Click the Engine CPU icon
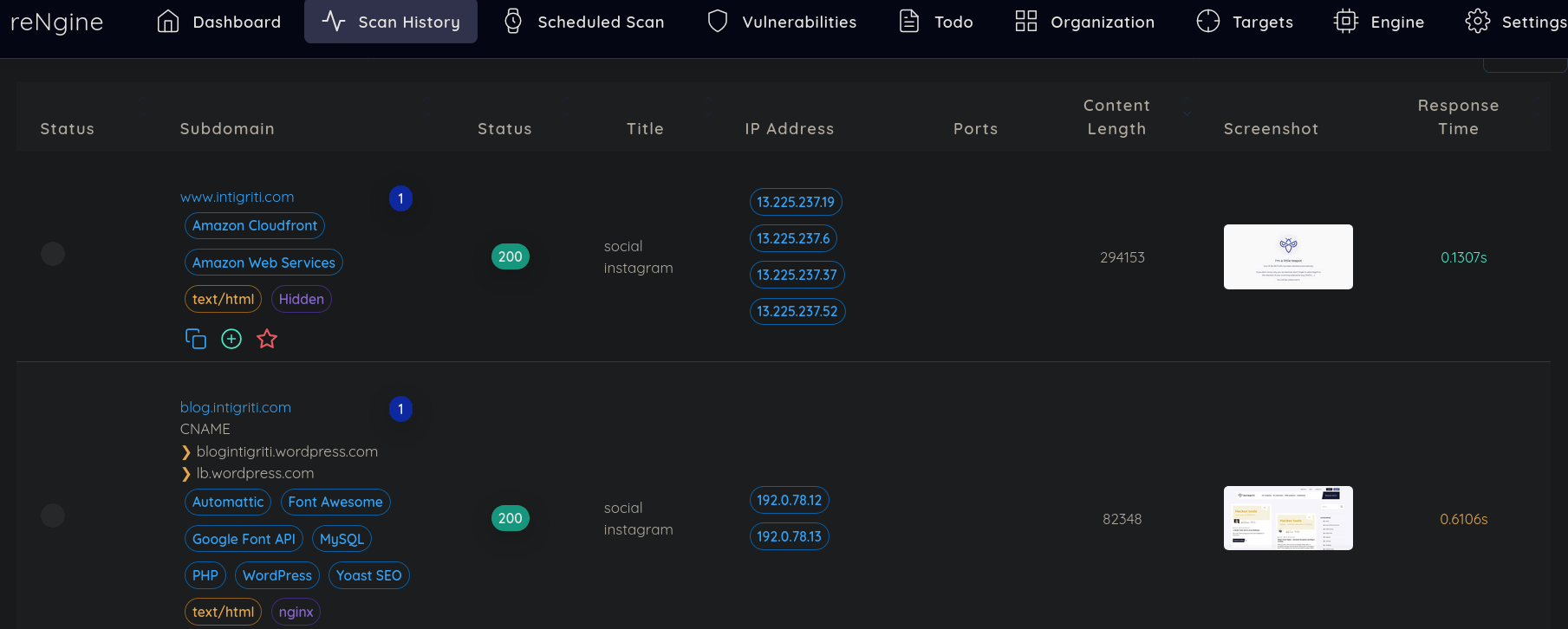The width and height of the screenshot is (1568, 629). click(1346, 21)
